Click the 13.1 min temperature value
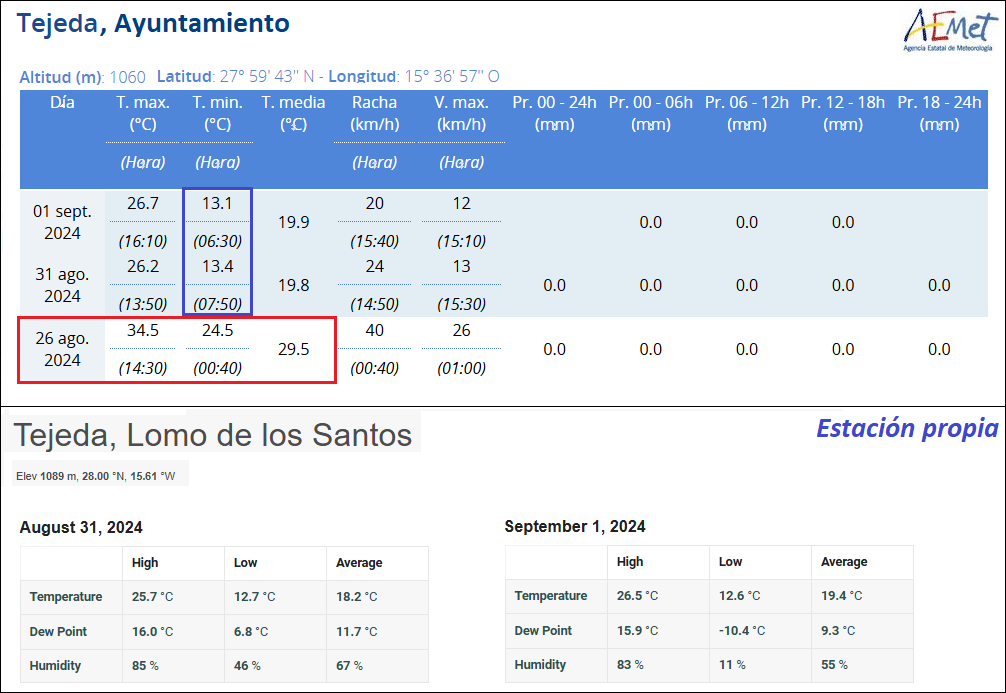This screenshot has width=1006, height=693. [217, 203]
